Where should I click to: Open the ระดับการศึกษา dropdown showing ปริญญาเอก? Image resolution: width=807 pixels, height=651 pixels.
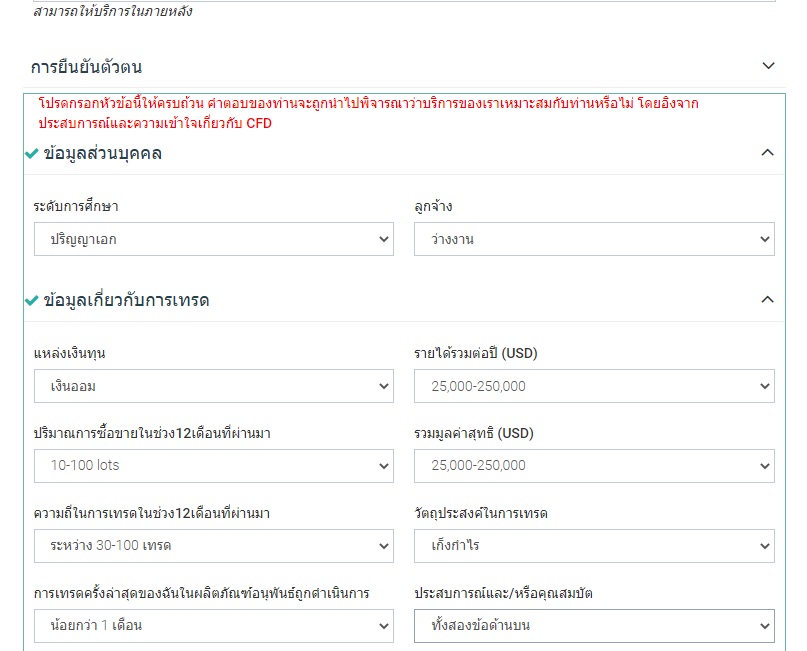click(214, 239)
